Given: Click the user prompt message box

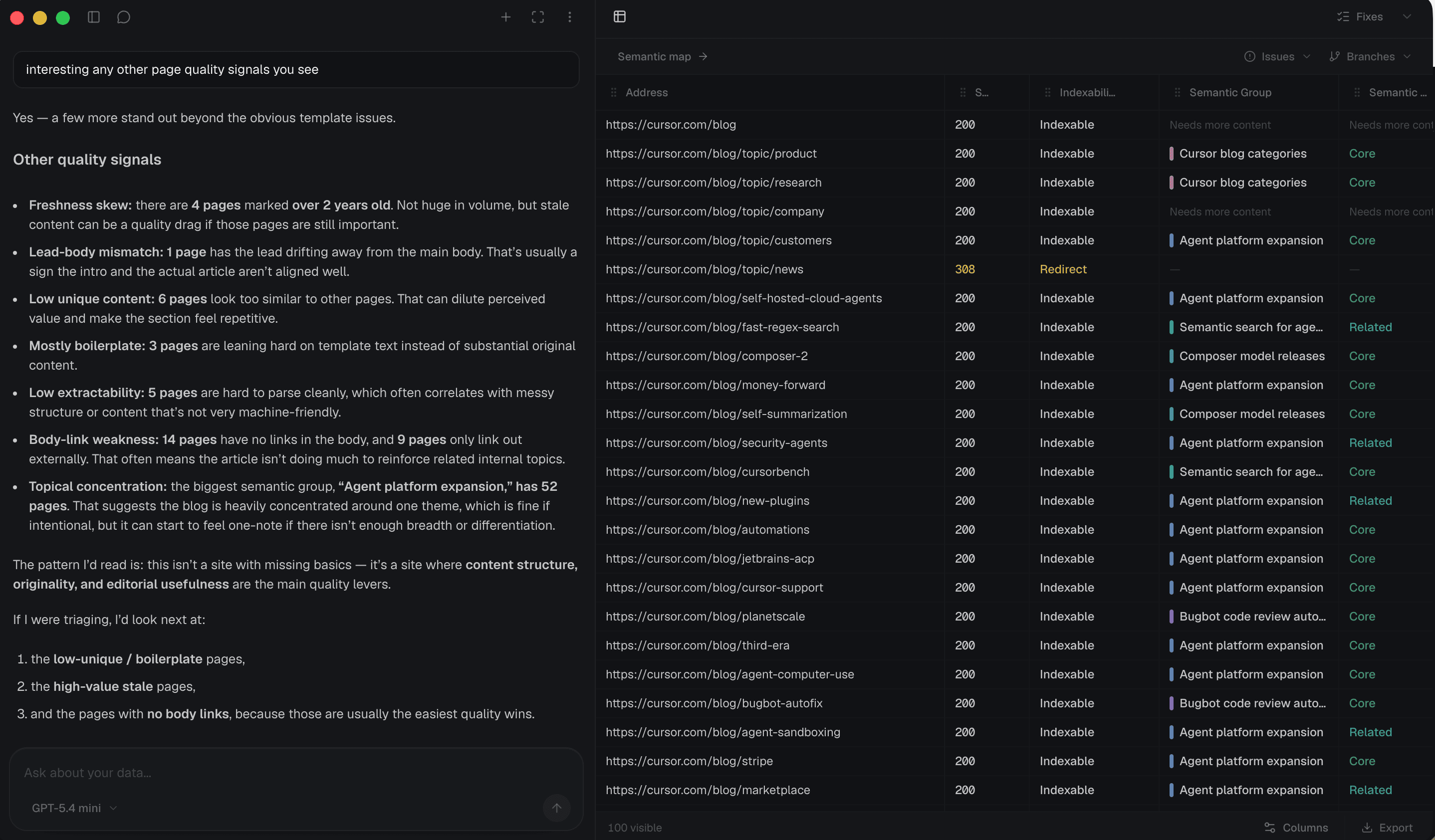Looking at the screenshot, I should 296,69.
